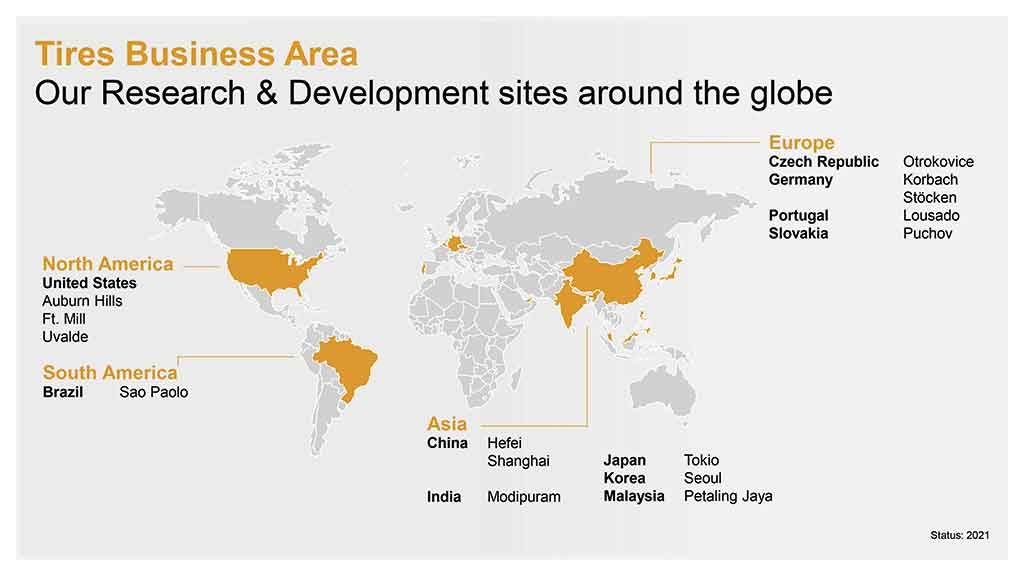This screenshot has width=1024, height=576.
Task: Select the 'Malaysia' country label
Action: tap(633, 496)
